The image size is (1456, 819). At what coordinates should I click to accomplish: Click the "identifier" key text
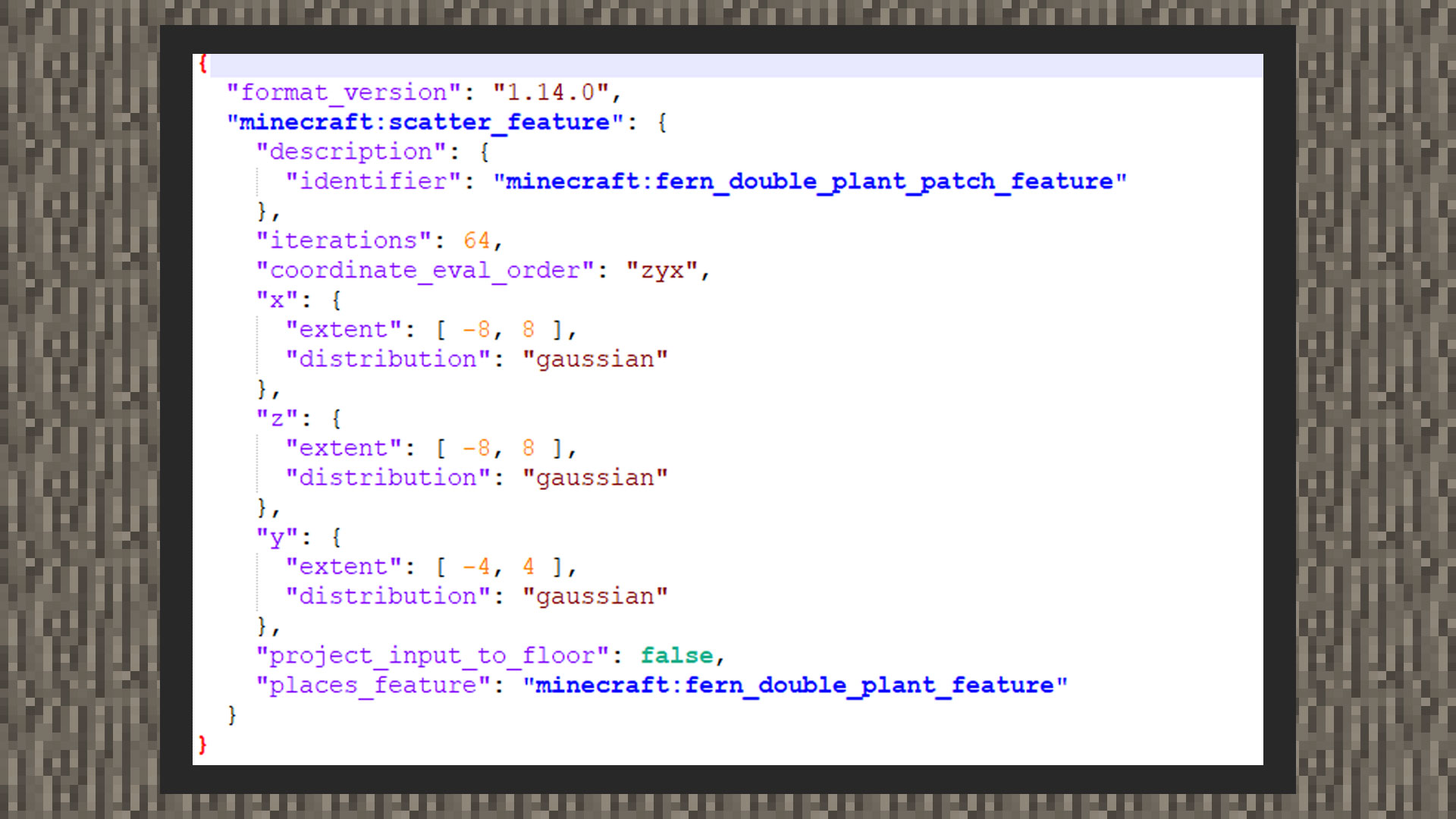click(373, 181)
